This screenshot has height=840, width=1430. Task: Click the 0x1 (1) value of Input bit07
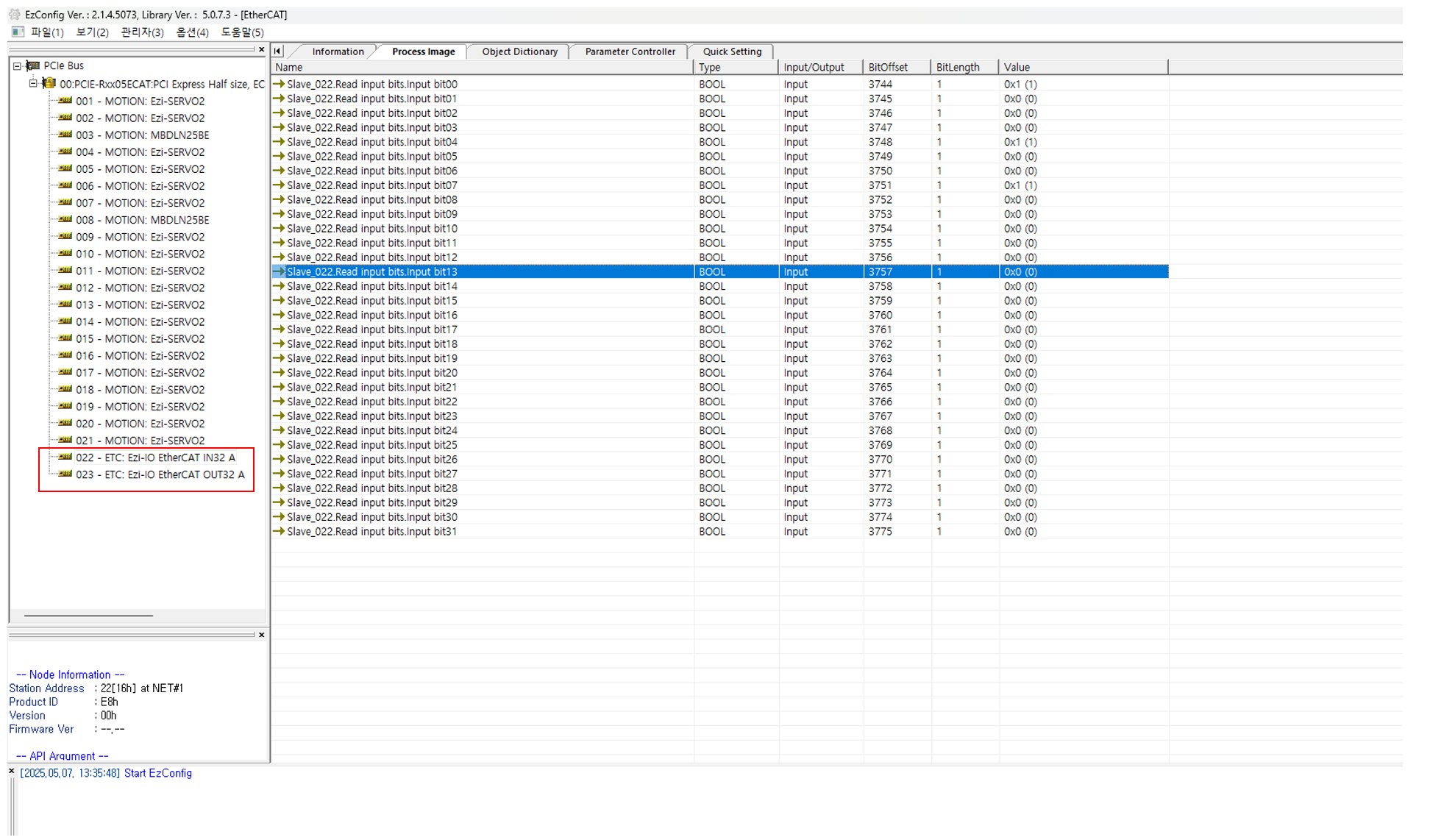pyautogui.click(x=1020, y=185)
